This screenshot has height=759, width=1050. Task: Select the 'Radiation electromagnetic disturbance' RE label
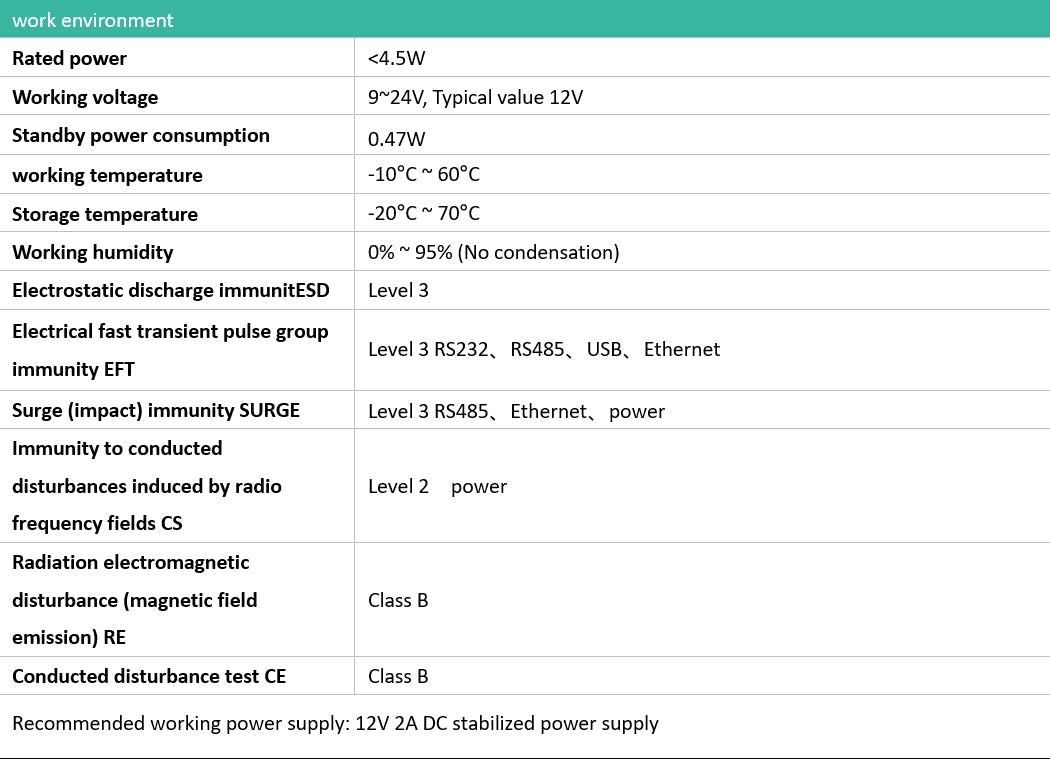coord(135,599)
